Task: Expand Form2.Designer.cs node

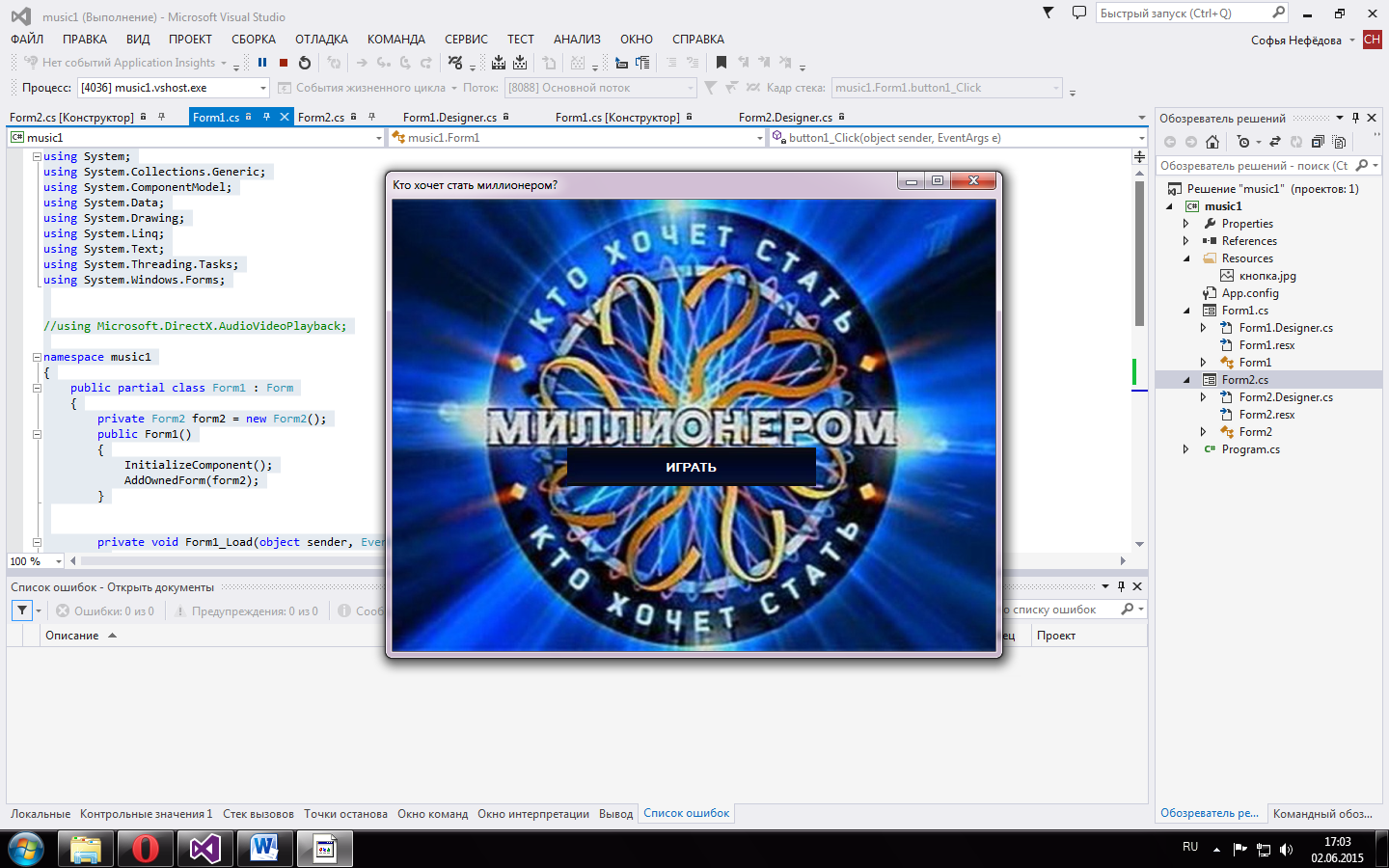Action: 1204,397
